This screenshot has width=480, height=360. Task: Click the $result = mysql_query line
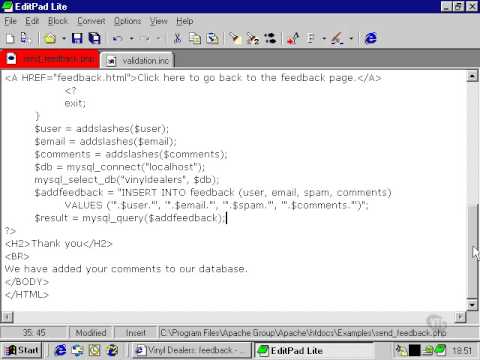[130, 218]
